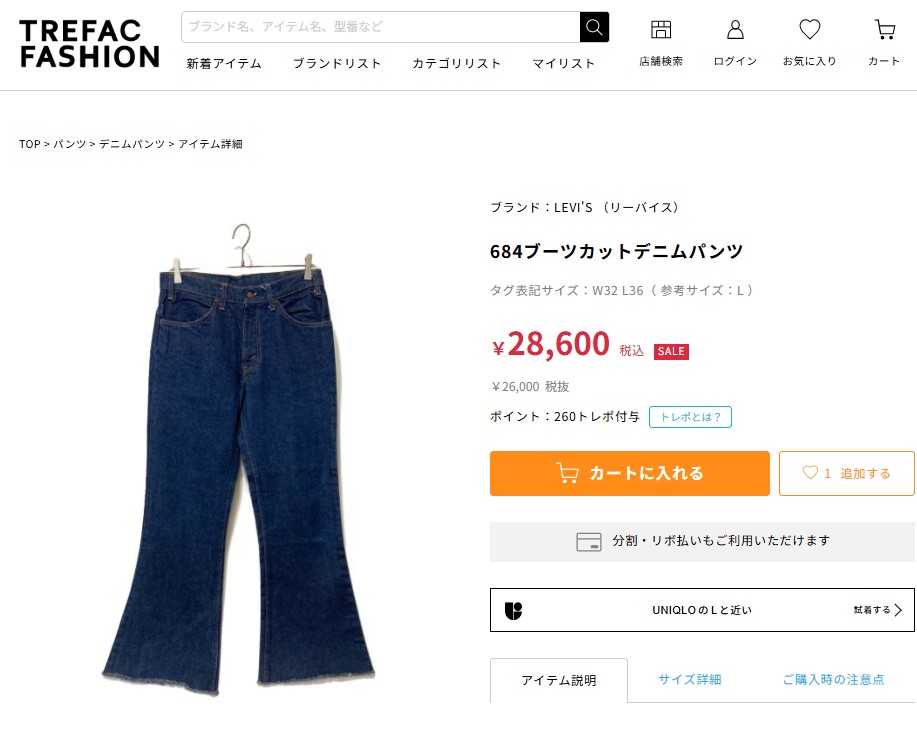Toggle favorite with 追加する heart button
Image resolution: width=917 pixels, height=729 pixels.
846,473
